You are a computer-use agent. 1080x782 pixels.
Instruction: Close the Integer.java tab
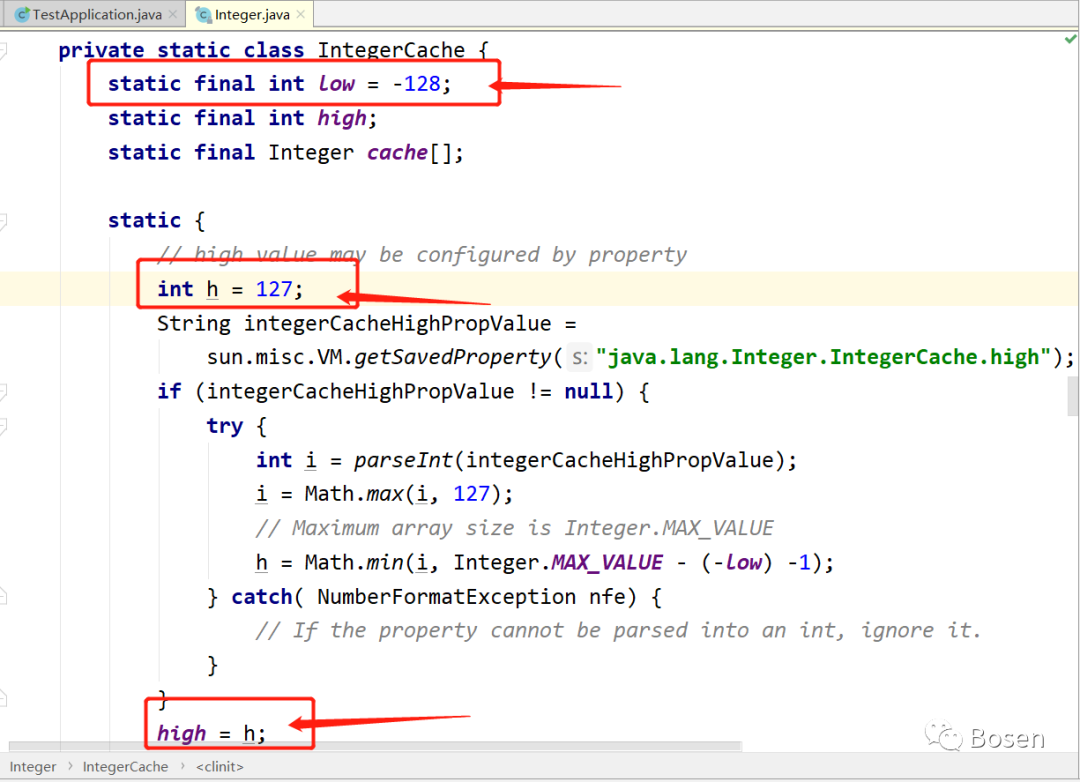pyautogui.click(x=300, y=14)
